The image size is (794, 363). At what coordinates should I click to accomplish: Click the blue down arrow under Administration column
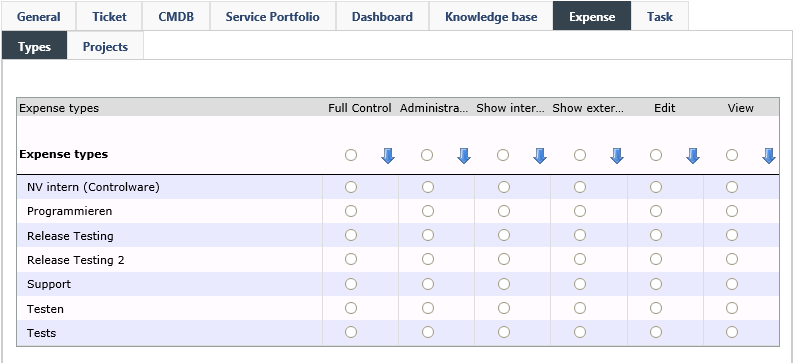click(464, 156)
